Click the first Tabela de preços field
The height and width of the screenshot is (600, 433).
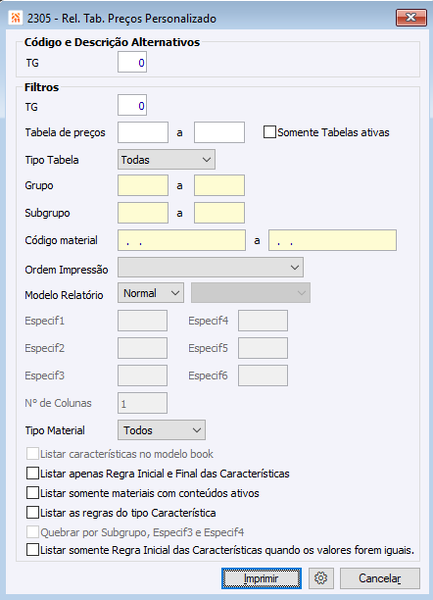point(143,132)
